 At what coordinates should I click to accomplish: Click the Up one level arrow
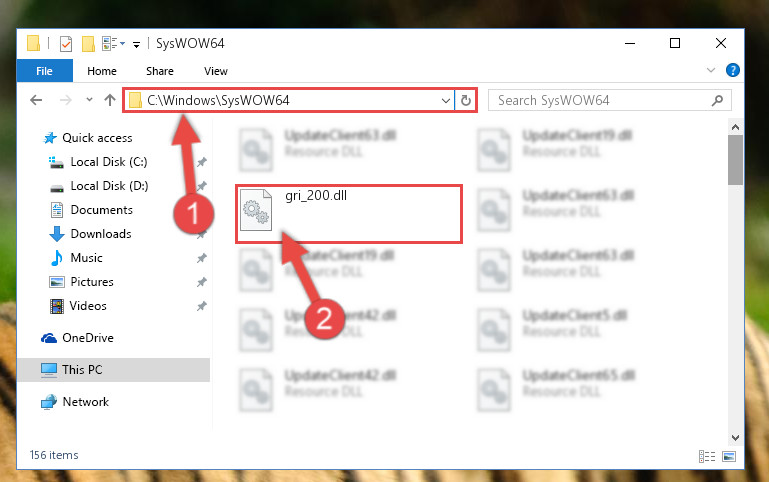click(x=110, y=100)
